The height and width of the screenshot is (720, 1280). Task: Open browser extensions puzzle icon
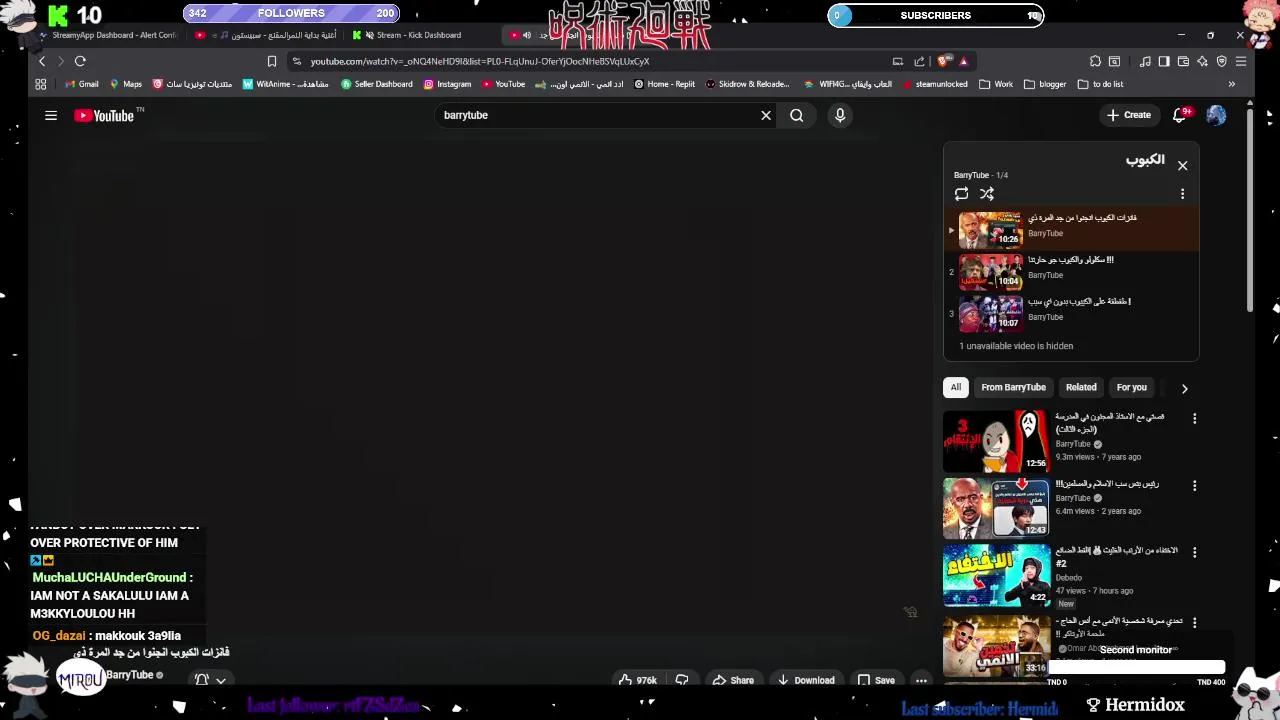click(x=1095, y=61)
